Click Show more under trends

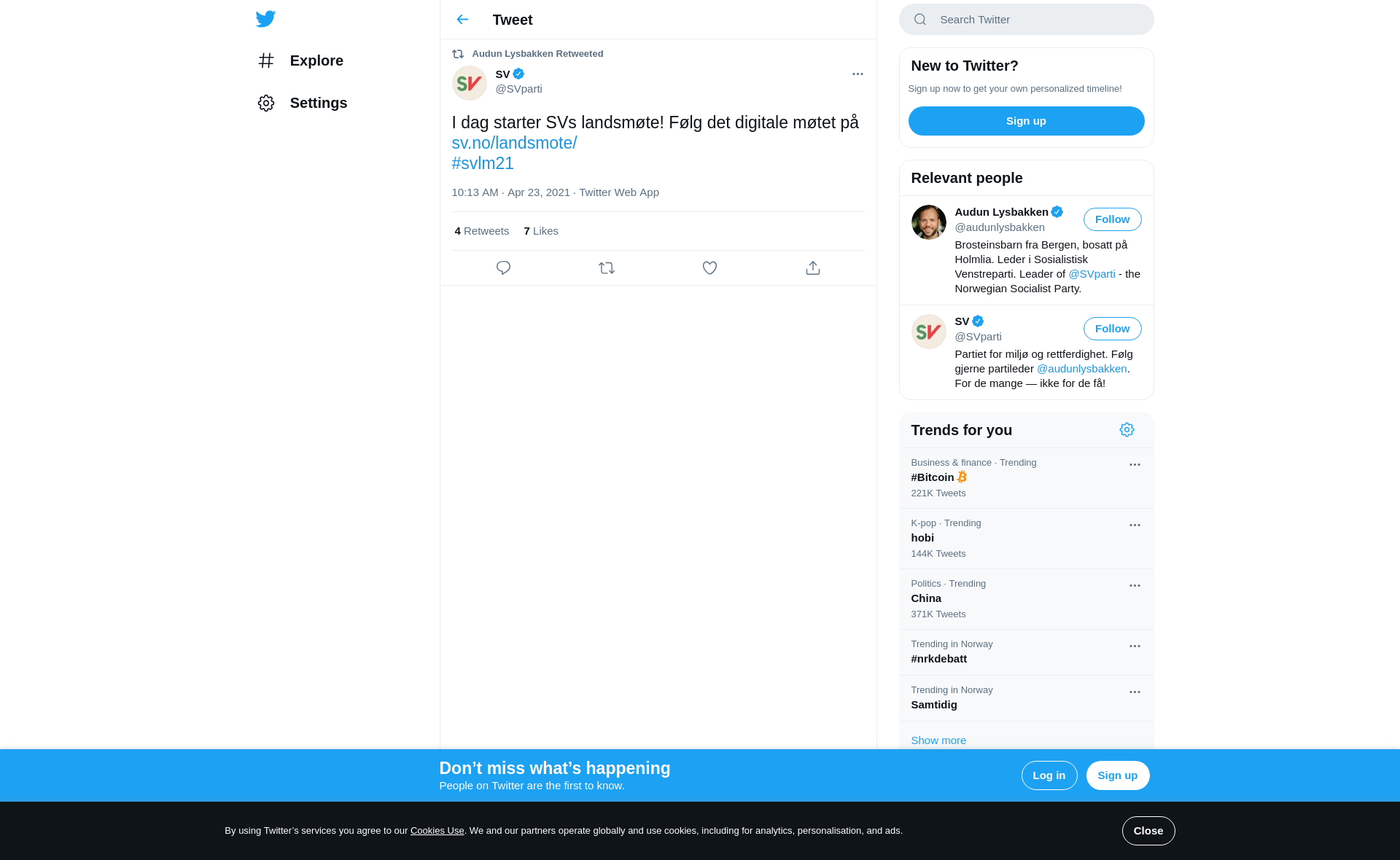(938, 740)
